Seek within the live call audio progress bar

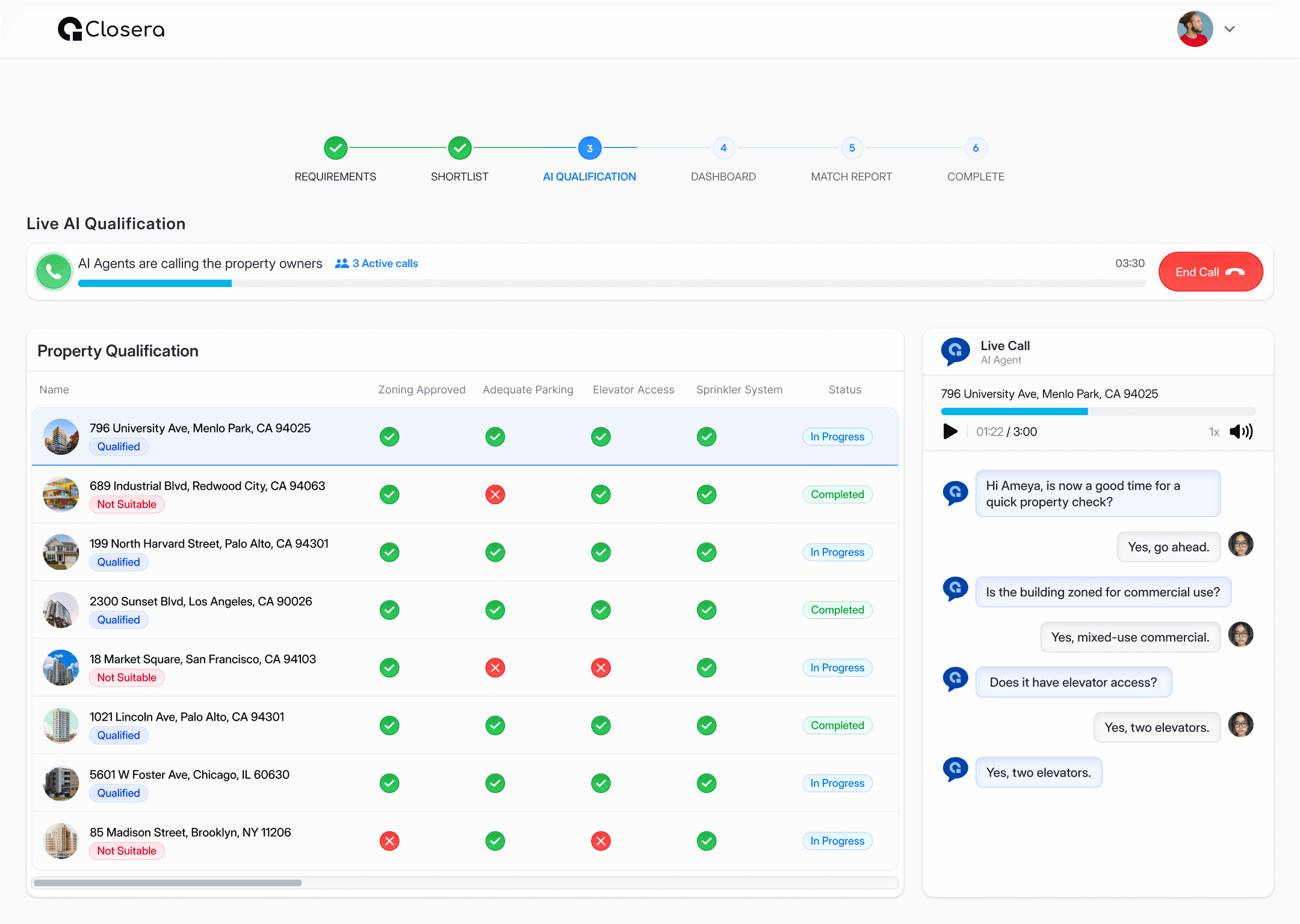pos(1098,411)
